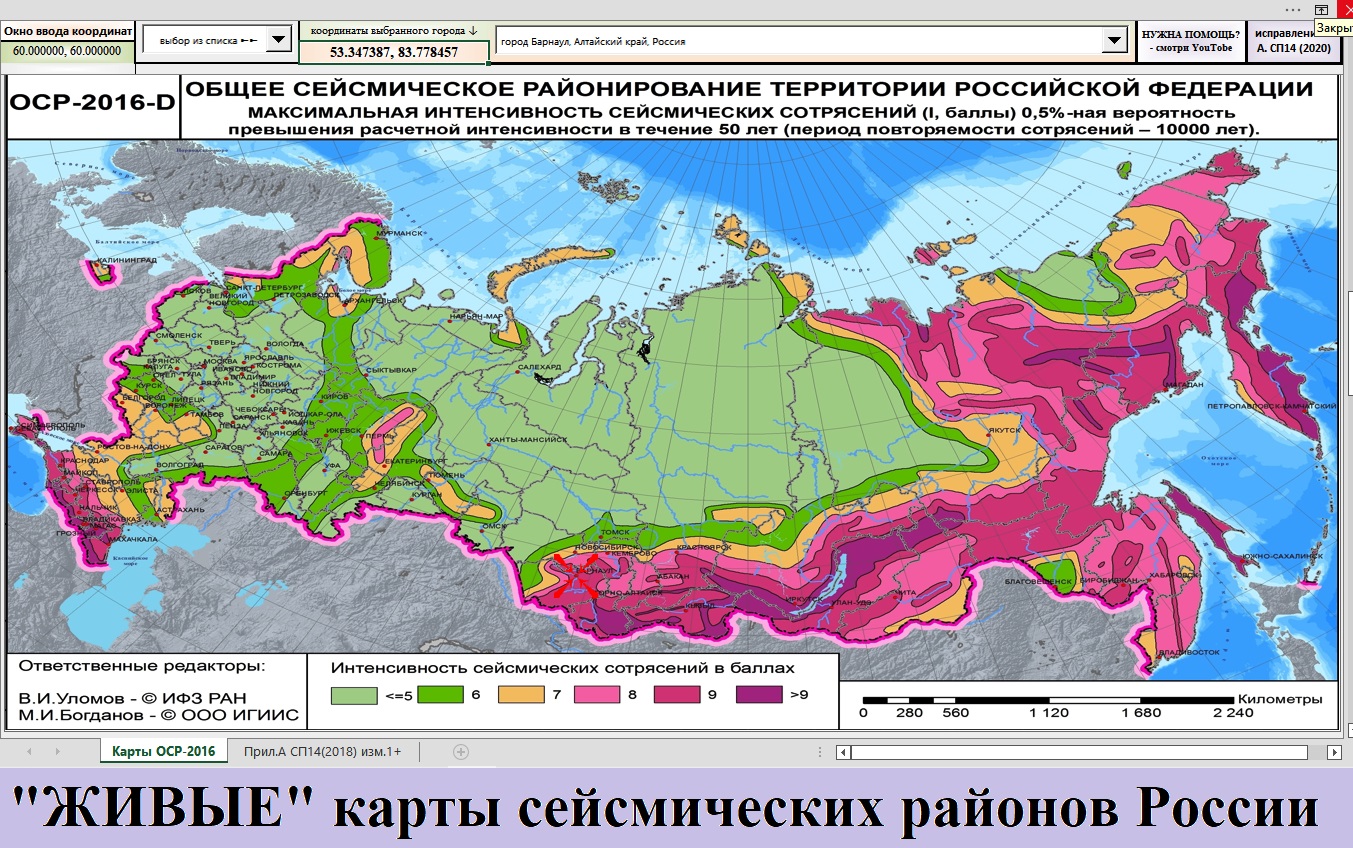The width and height of the screenshot is (1353, 848).
Task: Add a new sheet with plus icon
Action: click(x=460, y=752)
